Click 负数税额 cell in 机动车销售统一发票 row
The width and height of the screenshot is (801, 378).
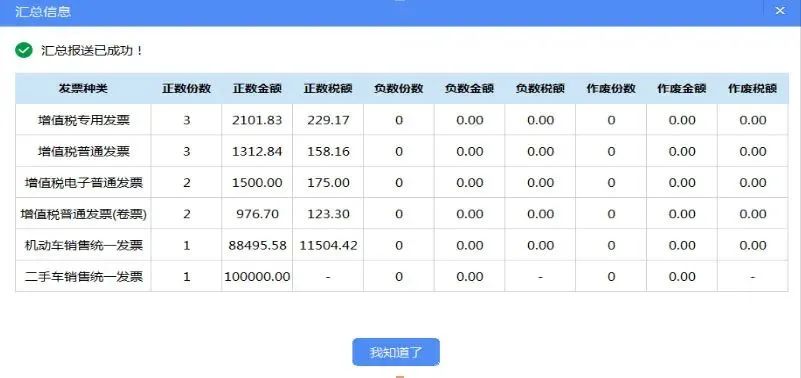coord(540,245)
